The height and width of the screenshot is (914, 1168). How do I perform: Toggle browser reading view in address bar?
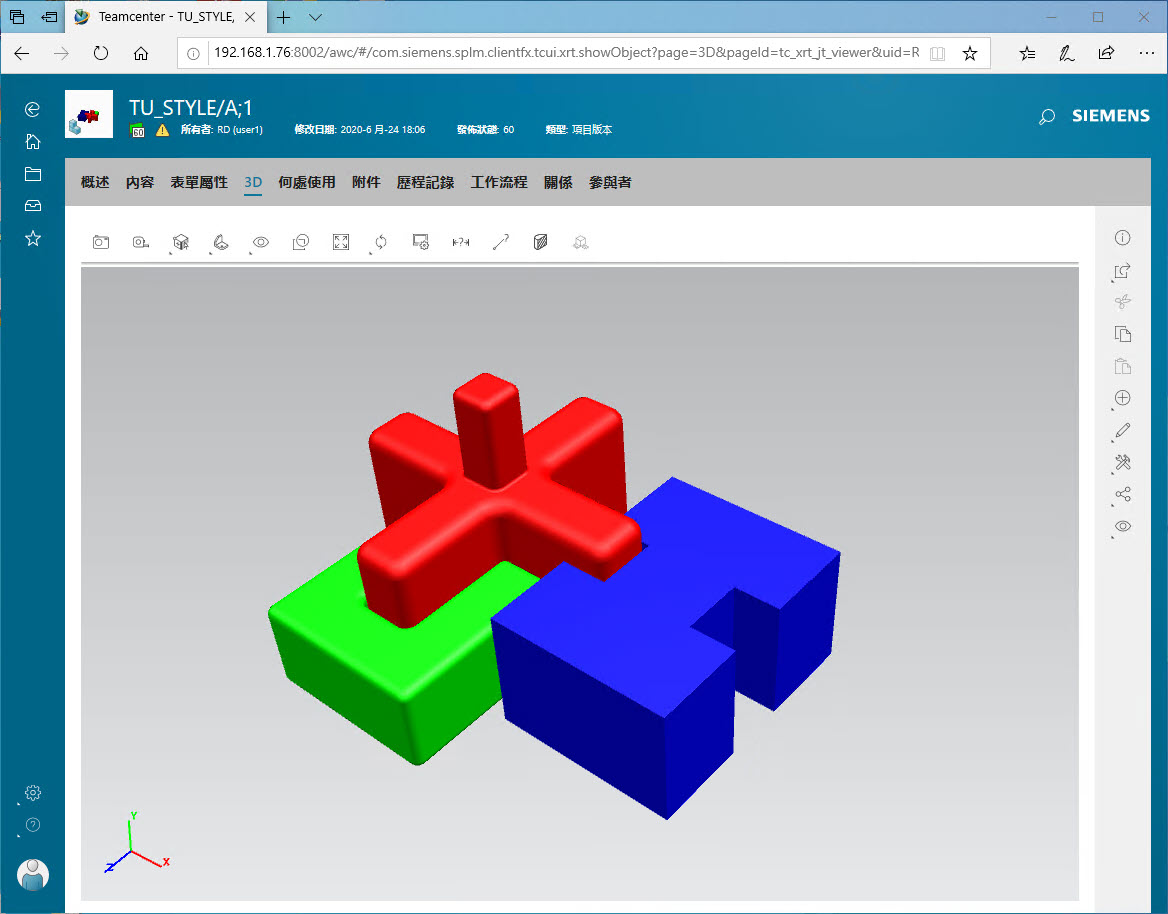coord(937,54)
